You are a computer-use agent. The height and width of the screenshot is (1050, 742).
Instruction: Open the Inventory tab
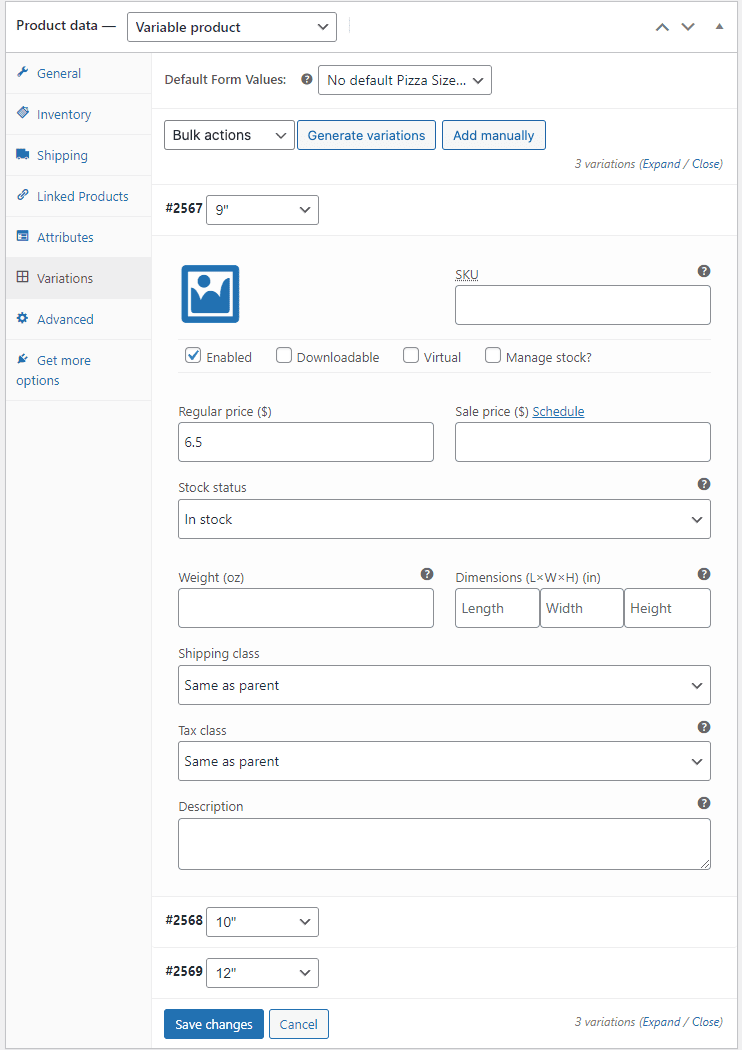[64, 114]
